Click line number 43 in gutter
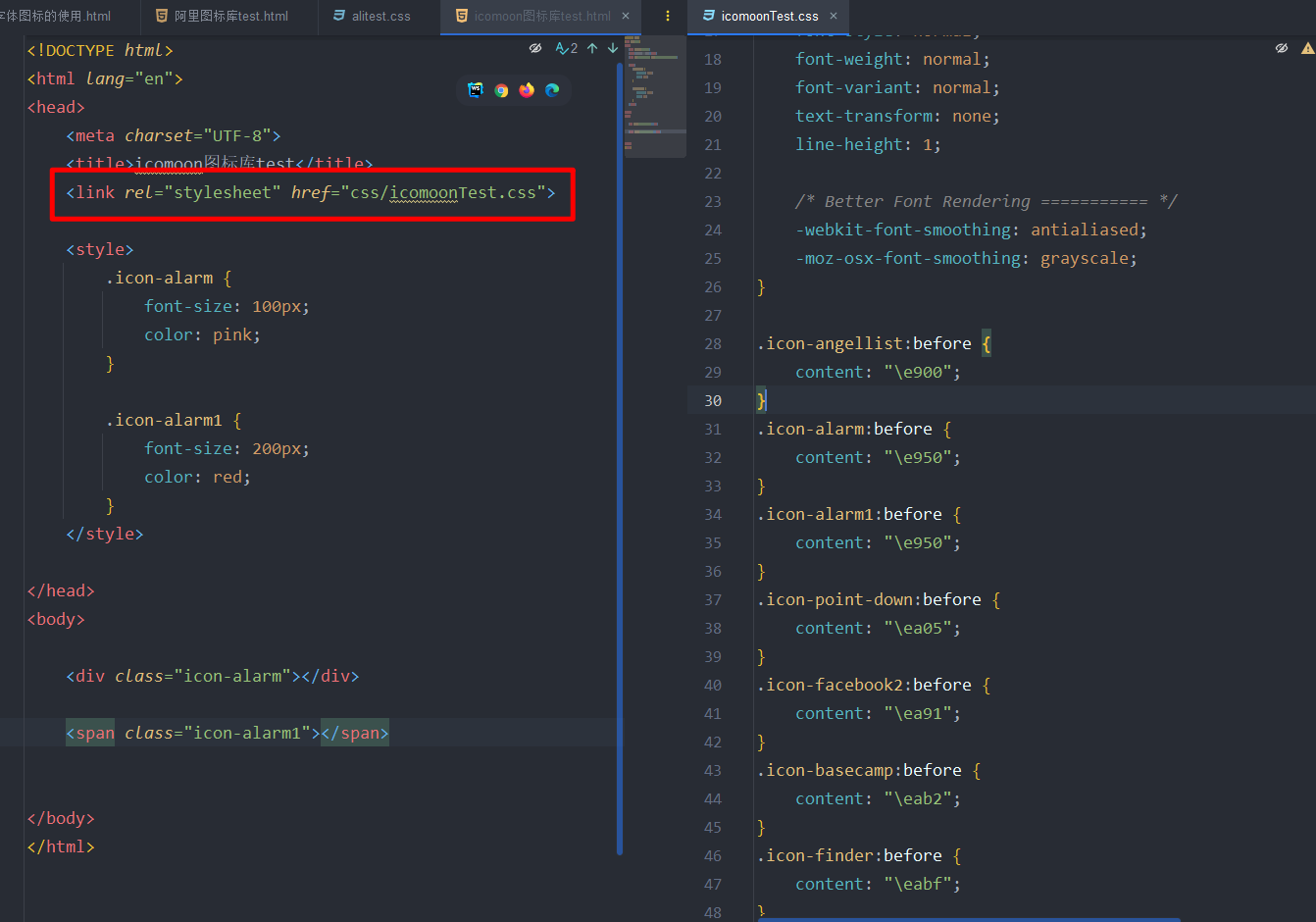 (713, 770)
